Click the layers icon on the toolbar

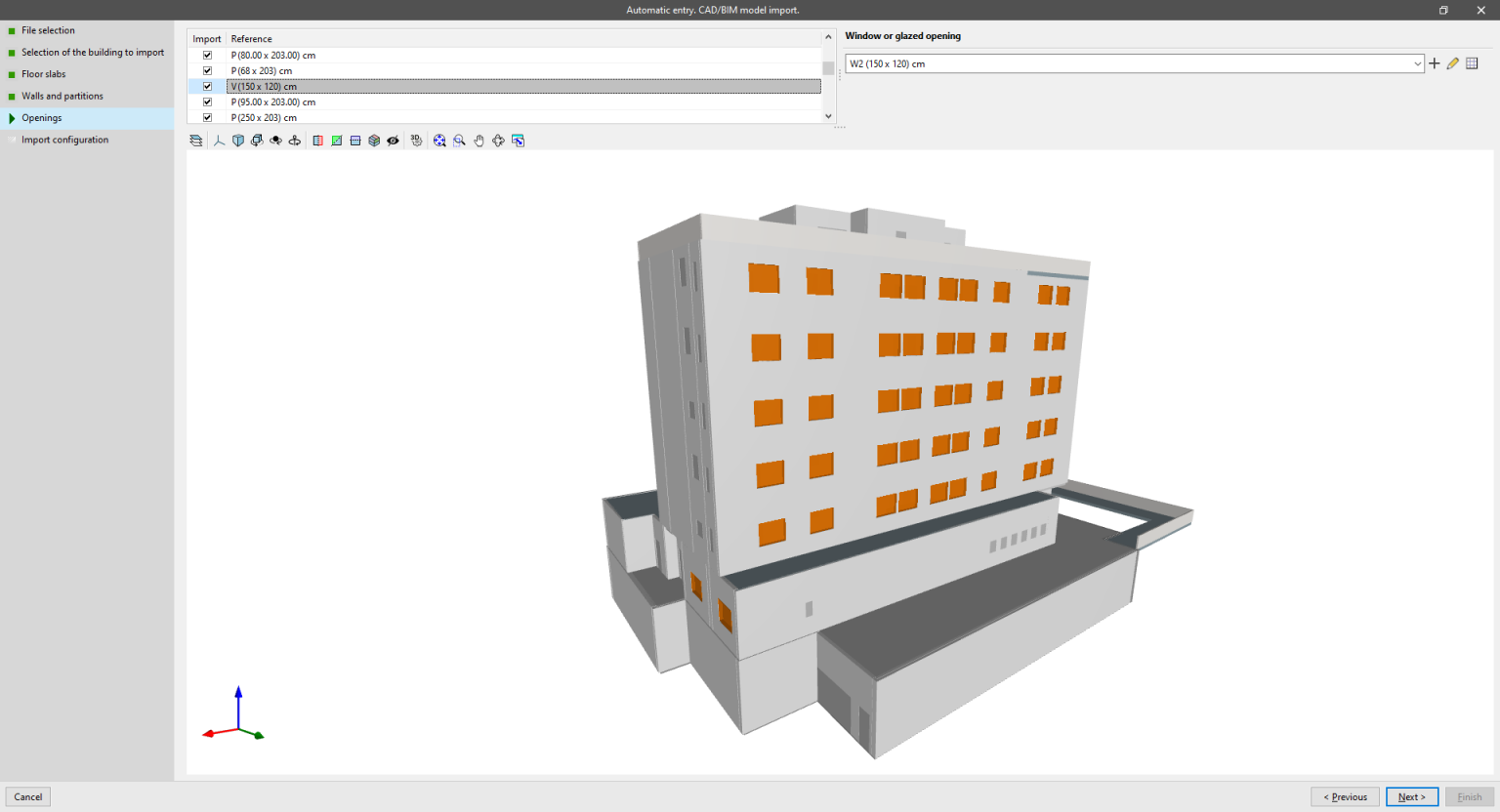pos(195,140)
